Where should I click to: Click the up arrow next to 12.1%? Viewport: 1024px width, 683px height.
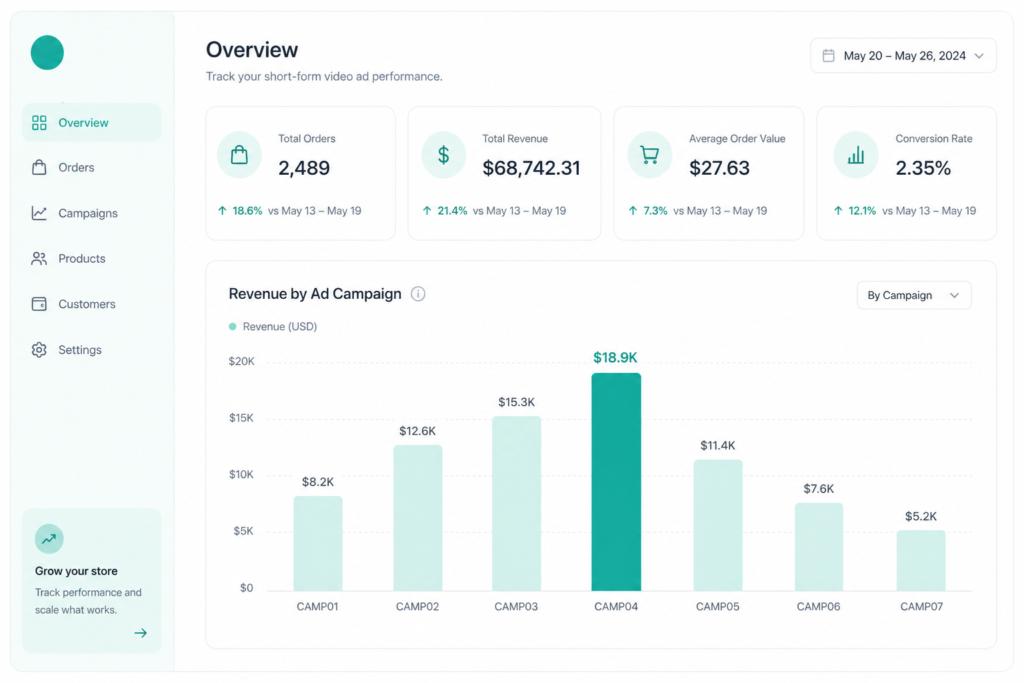(x=839, y=211)
